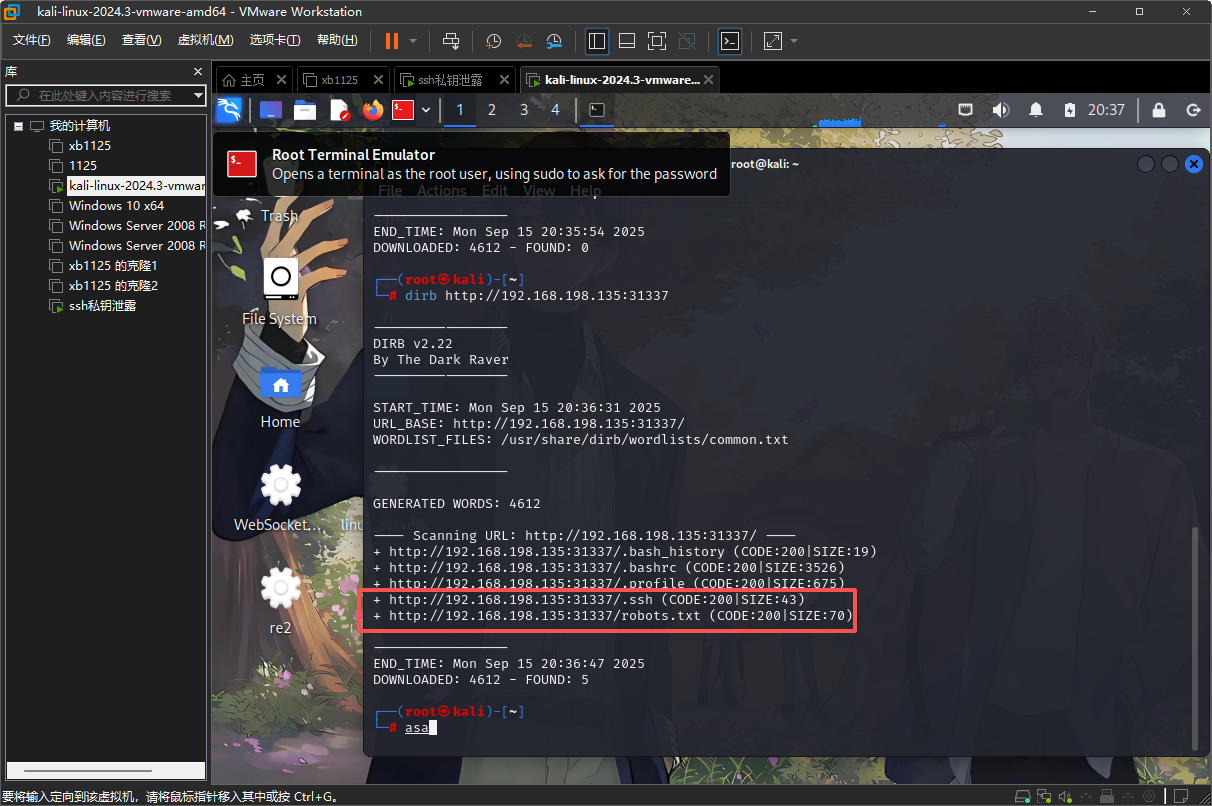1212x806 pixels.
Task: Click the VMware snapshot manager icon
Action: point(555,41)
